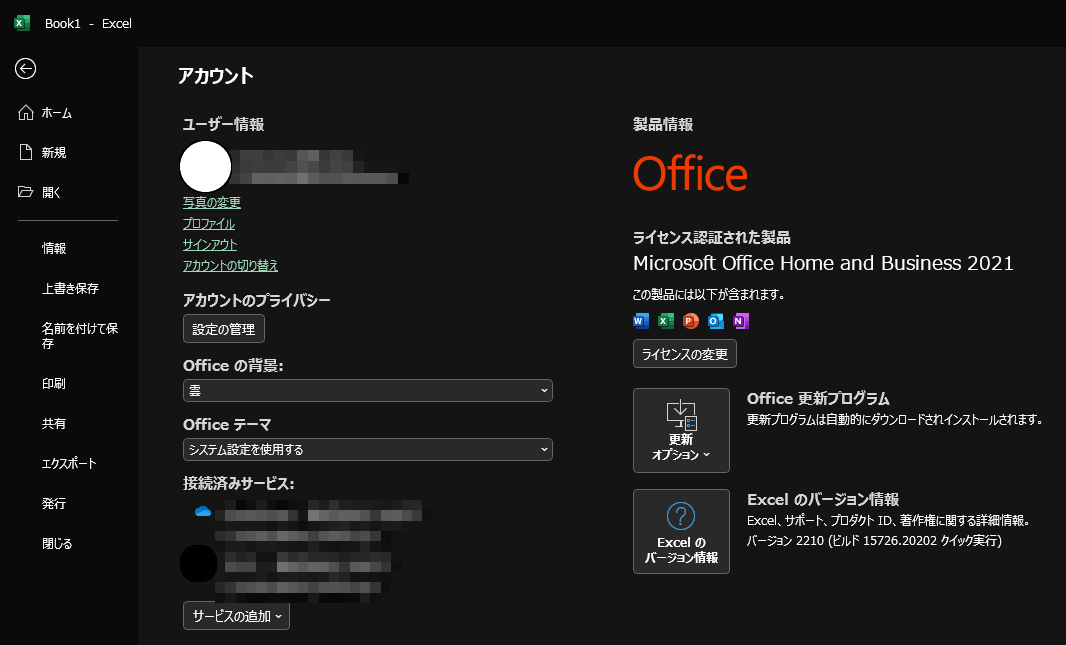Click the ライセンス認証された製品 label
This screenshot has height=645, width=1066.
tap(711, 237)
